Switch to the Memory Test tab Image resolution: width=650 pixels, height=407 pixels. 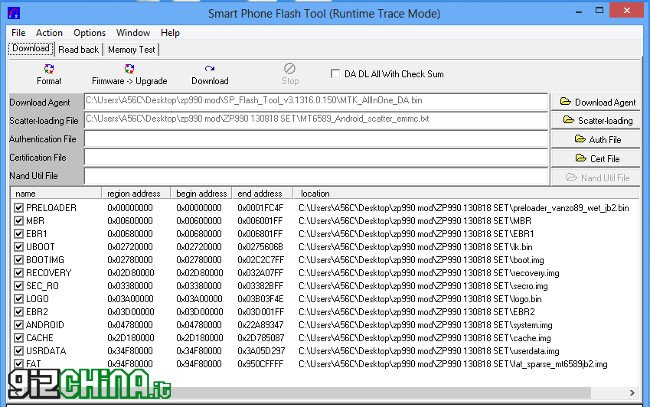pyautogui.click(x=131, y=50)
